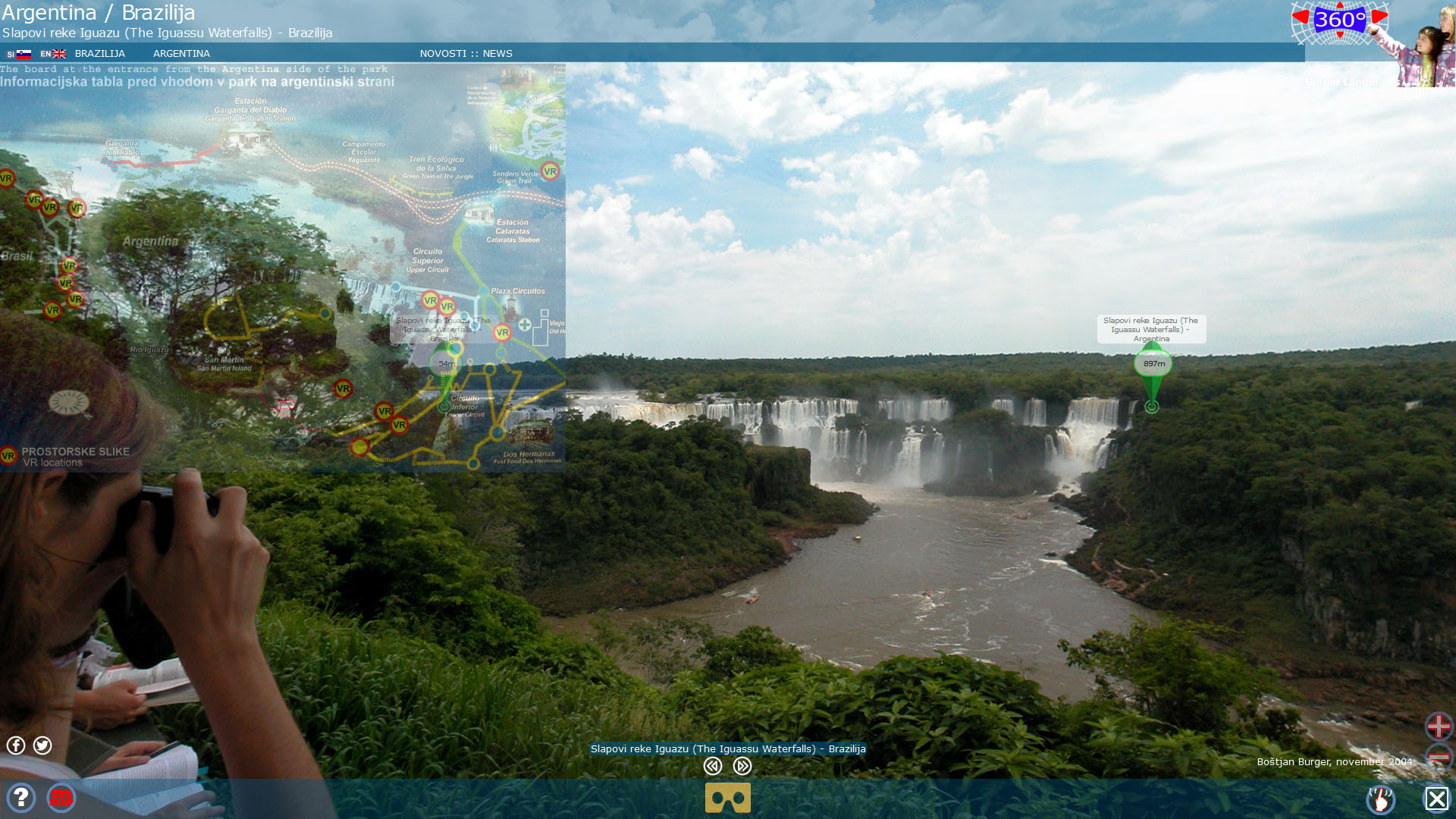This screenshot has width=1456, height=819.
Task: Zoom in with red plus button
Action: pos(1438,726)
